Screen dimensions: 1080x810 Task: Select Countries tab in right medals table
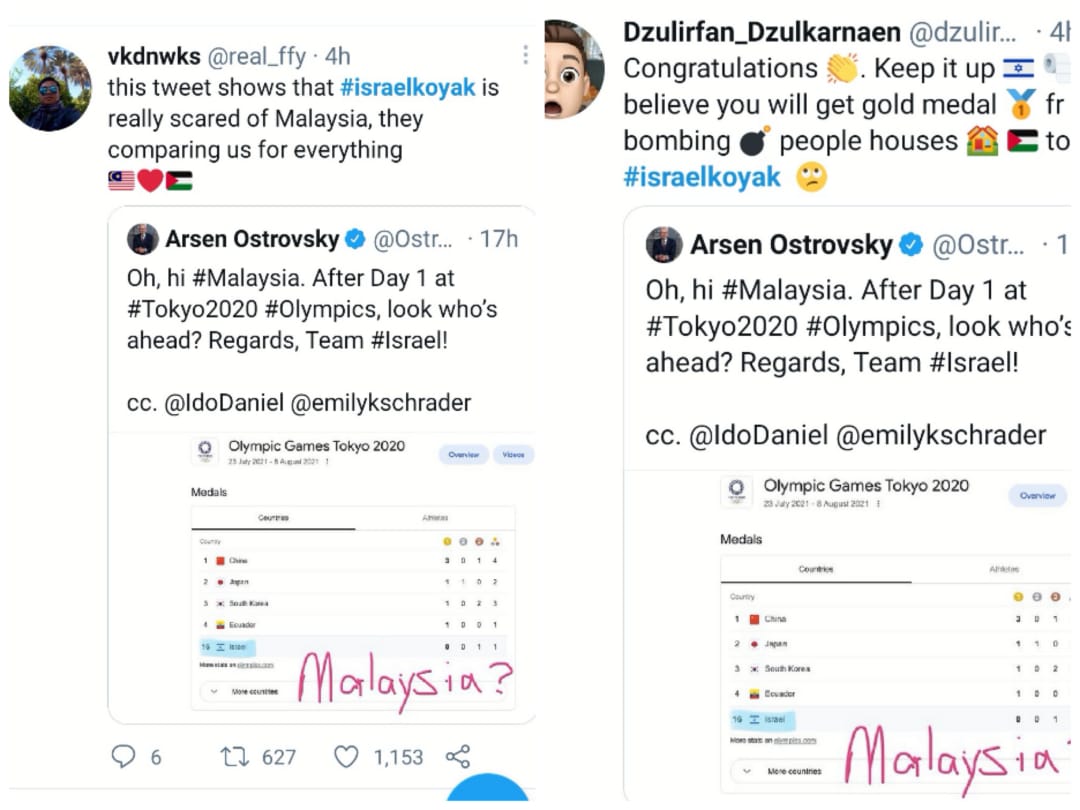tap(816, 569)
